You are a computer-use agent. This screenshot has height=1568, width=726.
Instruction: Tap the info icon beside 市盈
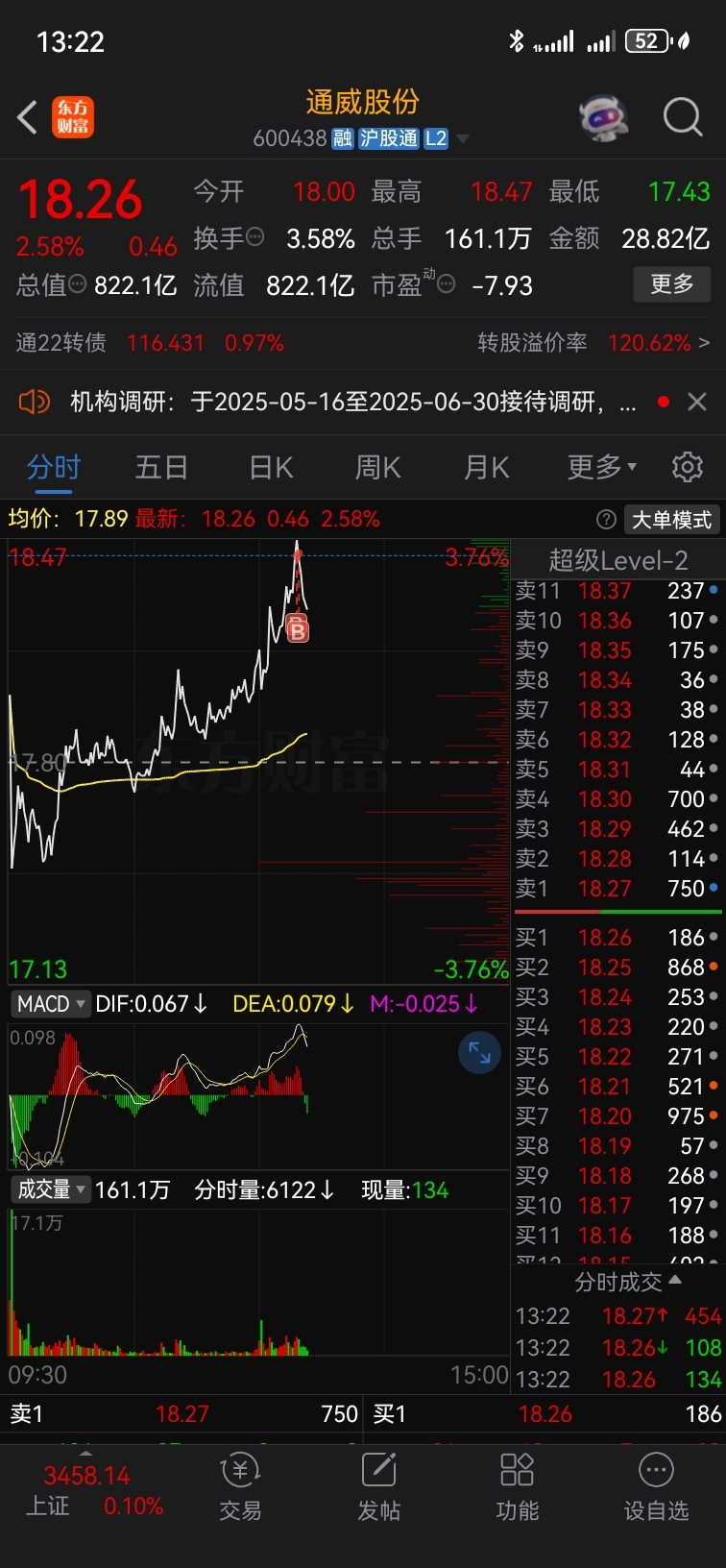coord(446,284)
